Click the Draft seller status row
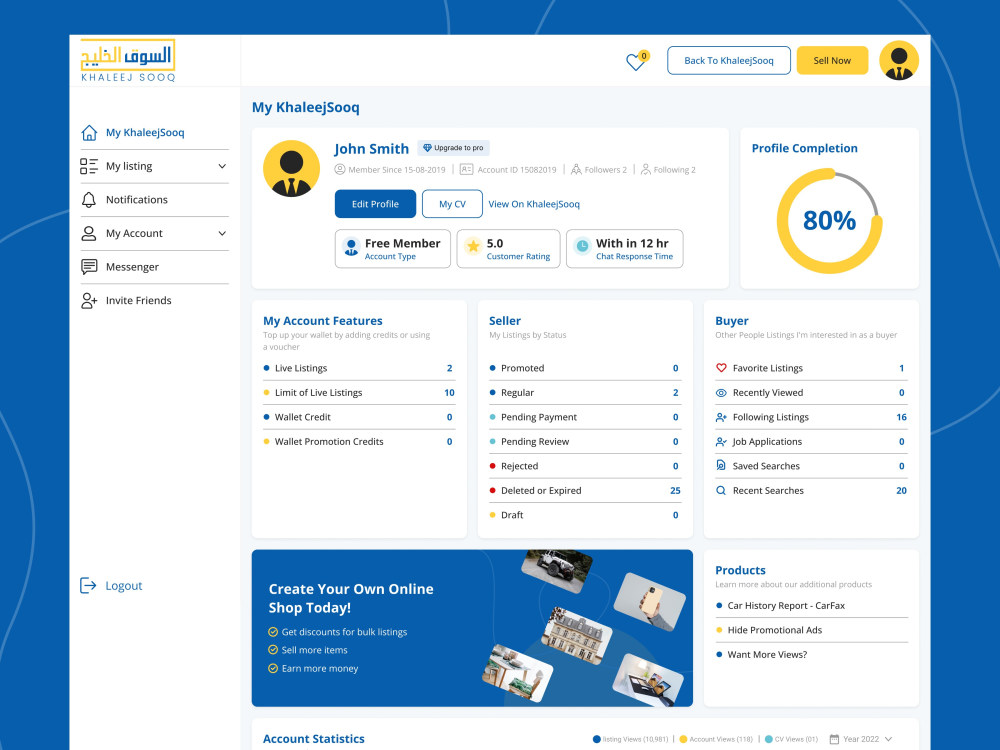This screenshot has height=750, width=1000. click(585, 515)
